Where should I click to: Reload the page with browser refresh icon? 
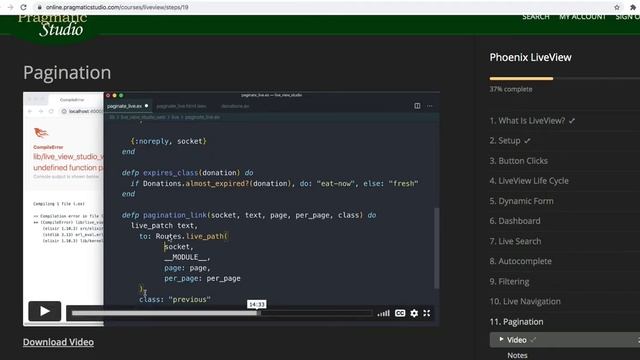click(x=24, y=7)
